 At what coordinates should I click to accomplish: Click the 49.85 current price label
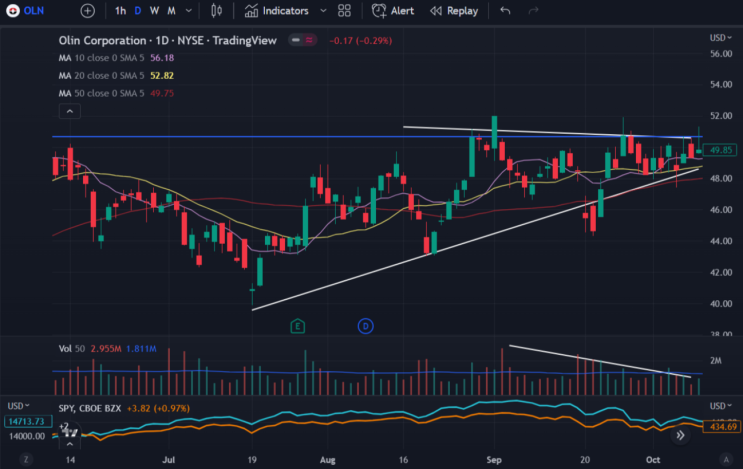click(720, 150)
